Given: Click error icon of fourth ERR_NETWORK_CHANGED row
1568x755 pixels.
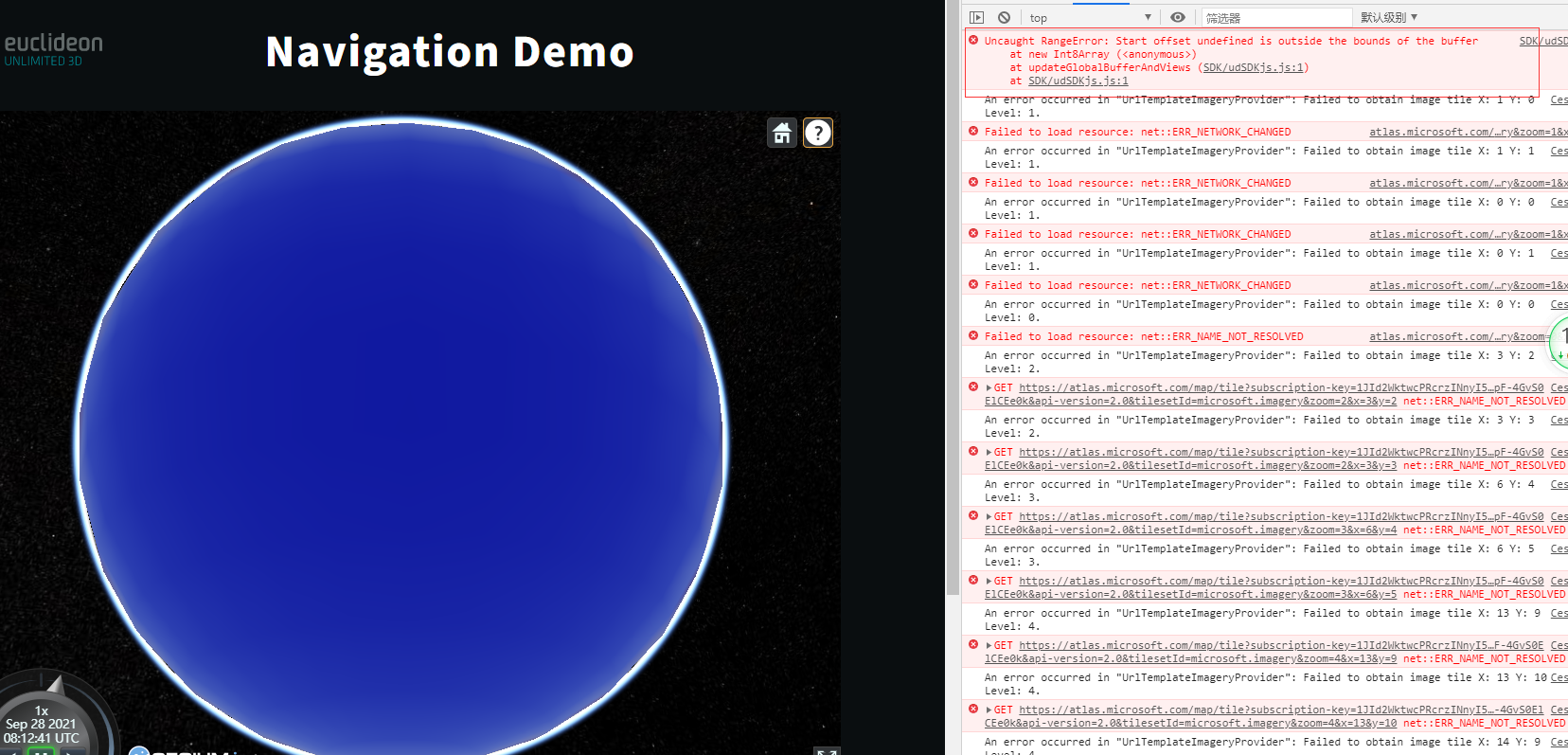Looking at the screenshot, I should click(x=973, y=284).
